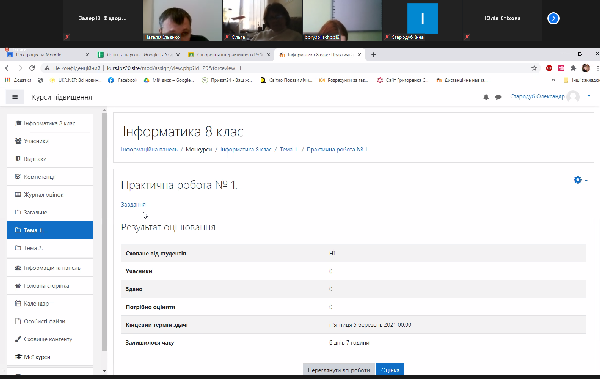600x379 pixels.
Task: Open Мої курси in side navigation
Action: (50, 357)
